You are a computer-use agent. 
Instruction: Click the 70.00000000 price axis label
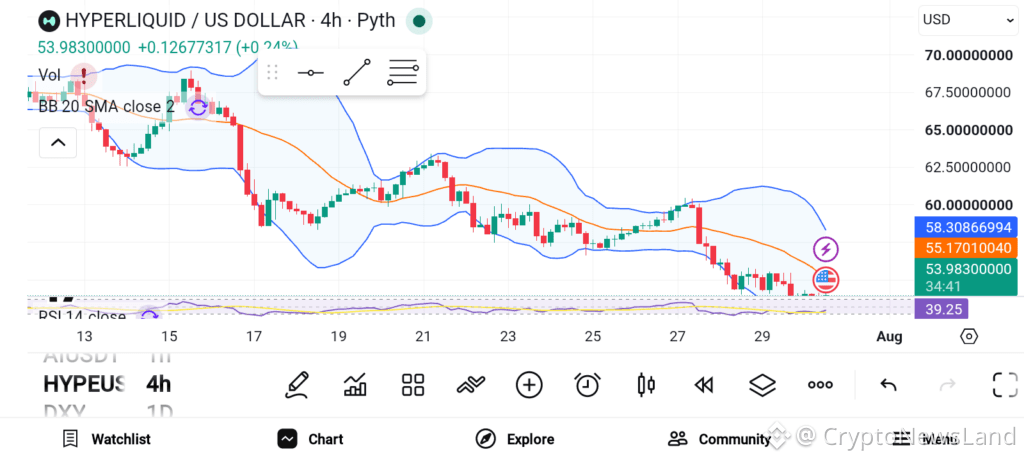[x=969, y=56]
